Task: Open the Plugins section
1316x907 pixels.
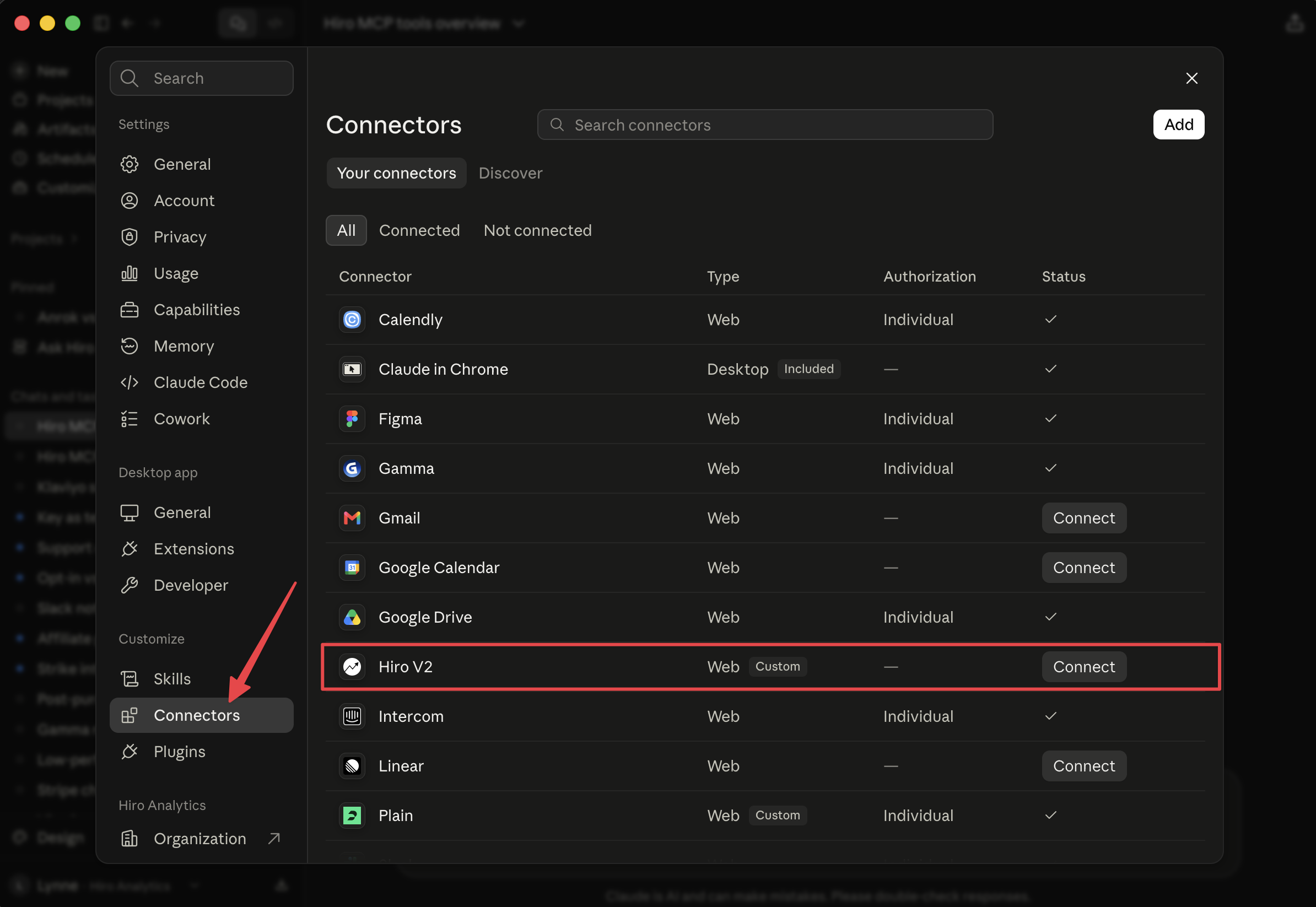Action: click(201, 752)
